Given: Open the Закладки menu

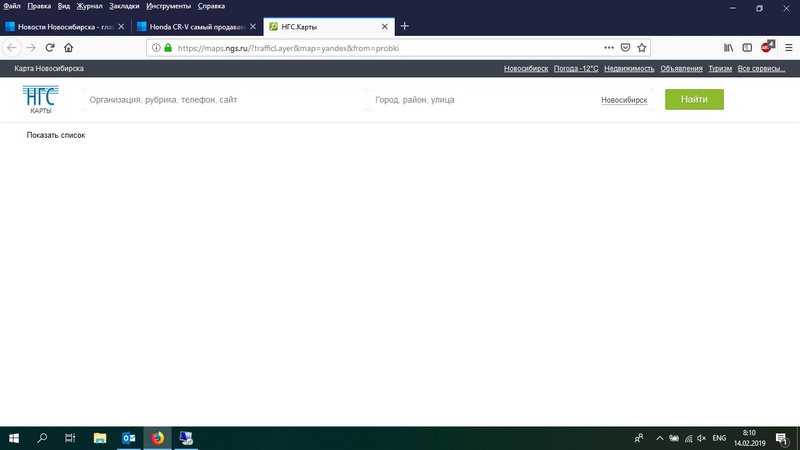Looking at the screenshot, I should (x=124, y=6).
